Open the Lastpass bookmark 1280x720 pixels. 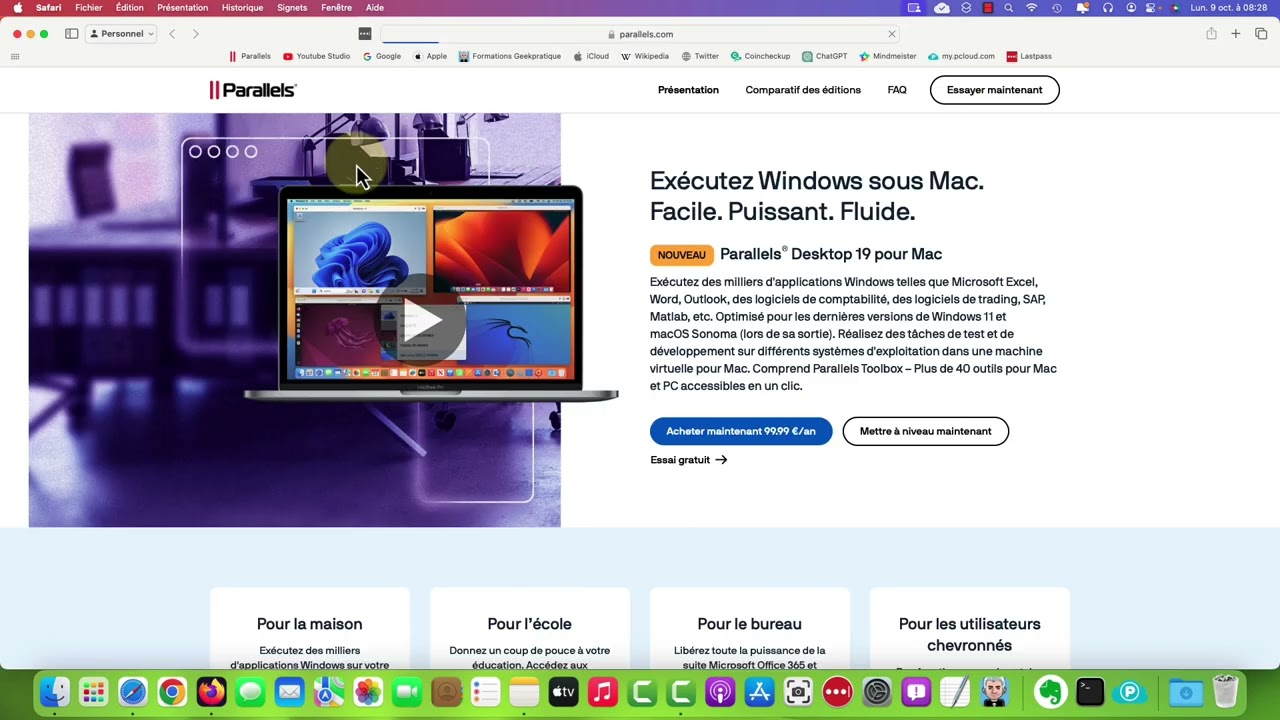coord(1029,56)
